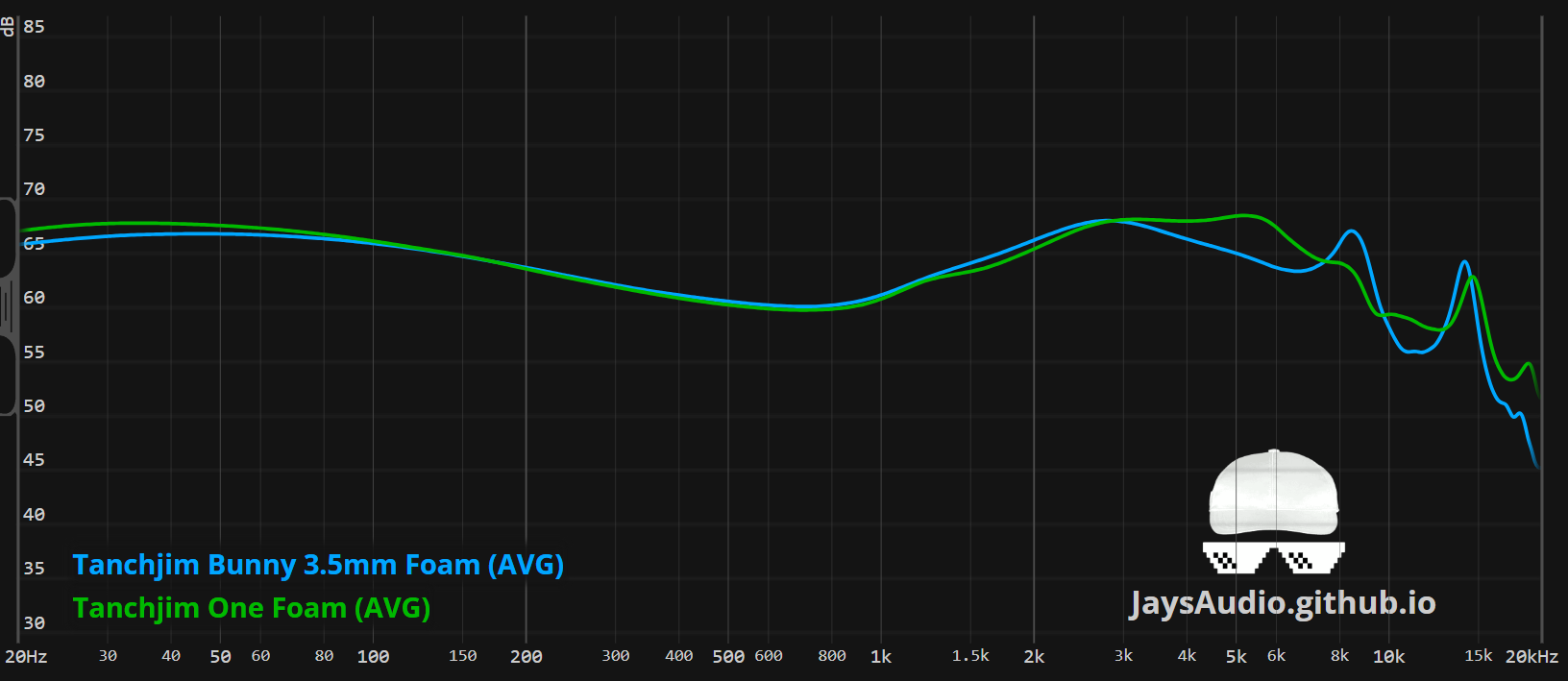The height and width of the screenshot is (681, 1568).
Task: Click the 100 Hz axis label
Action: click(373, 657)
